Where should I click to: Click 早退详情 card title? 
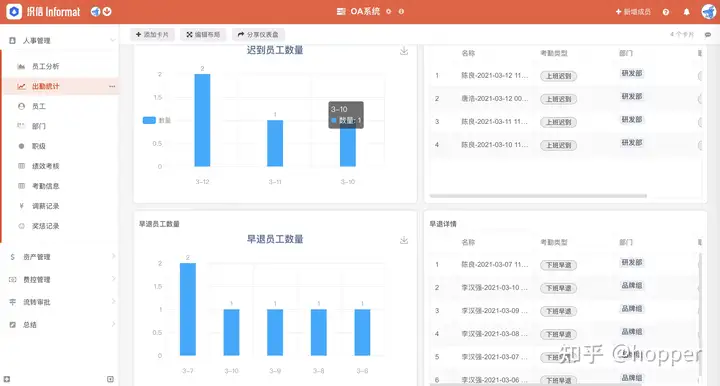click(443, 224)
